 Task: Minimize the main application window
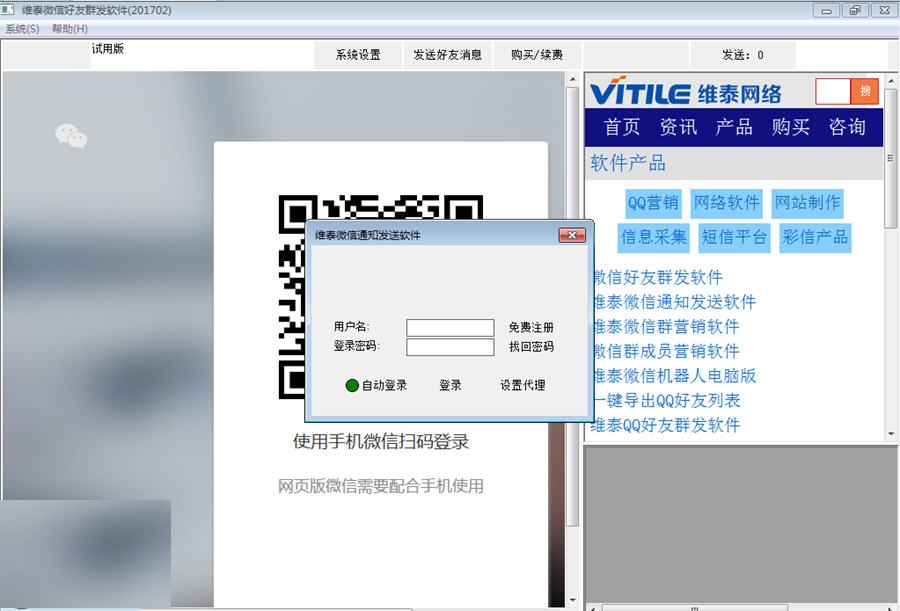point(827,10)
